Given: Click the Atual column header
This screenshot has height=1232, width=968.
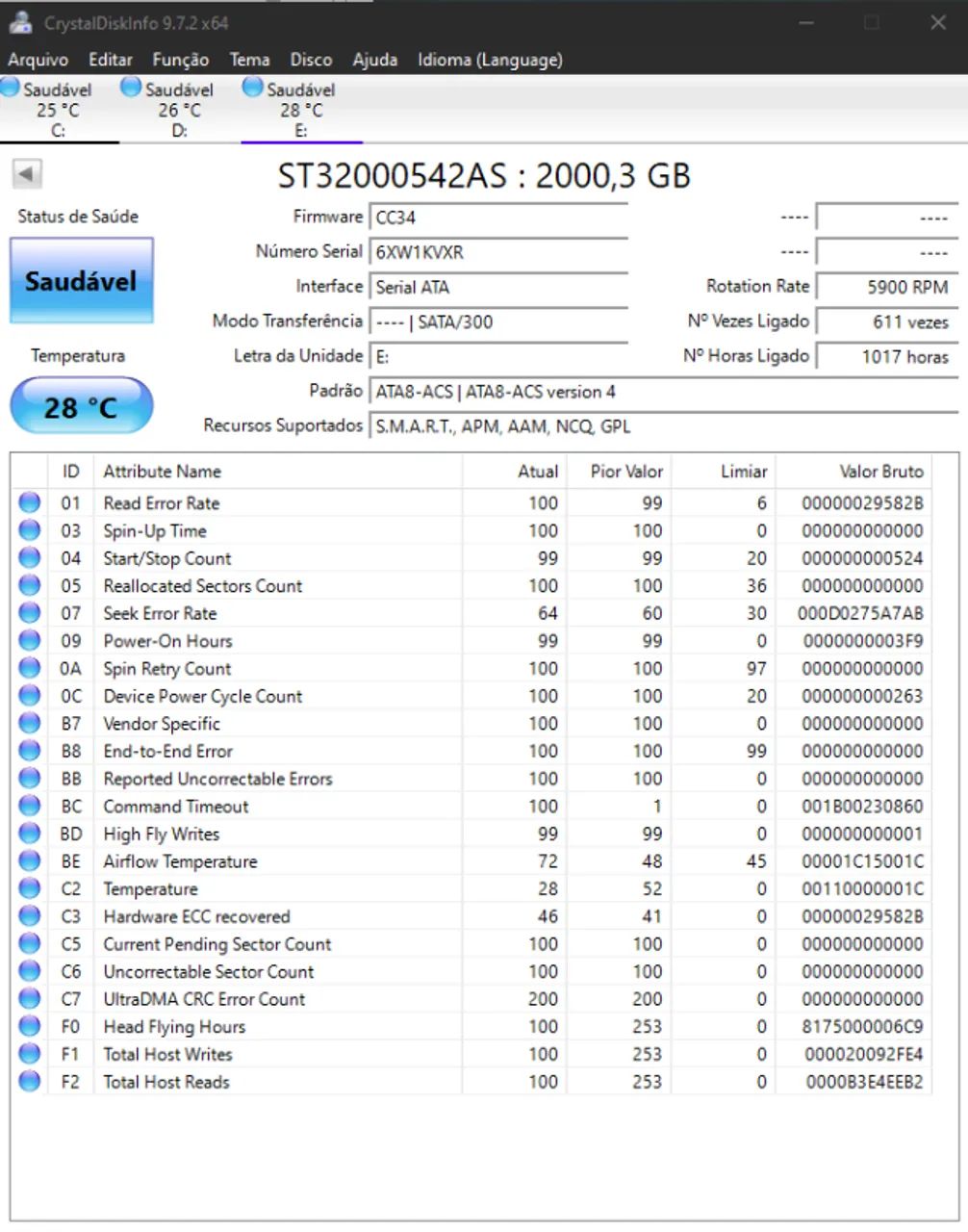Looking at the screenshot, I should (x=515, y=471).
